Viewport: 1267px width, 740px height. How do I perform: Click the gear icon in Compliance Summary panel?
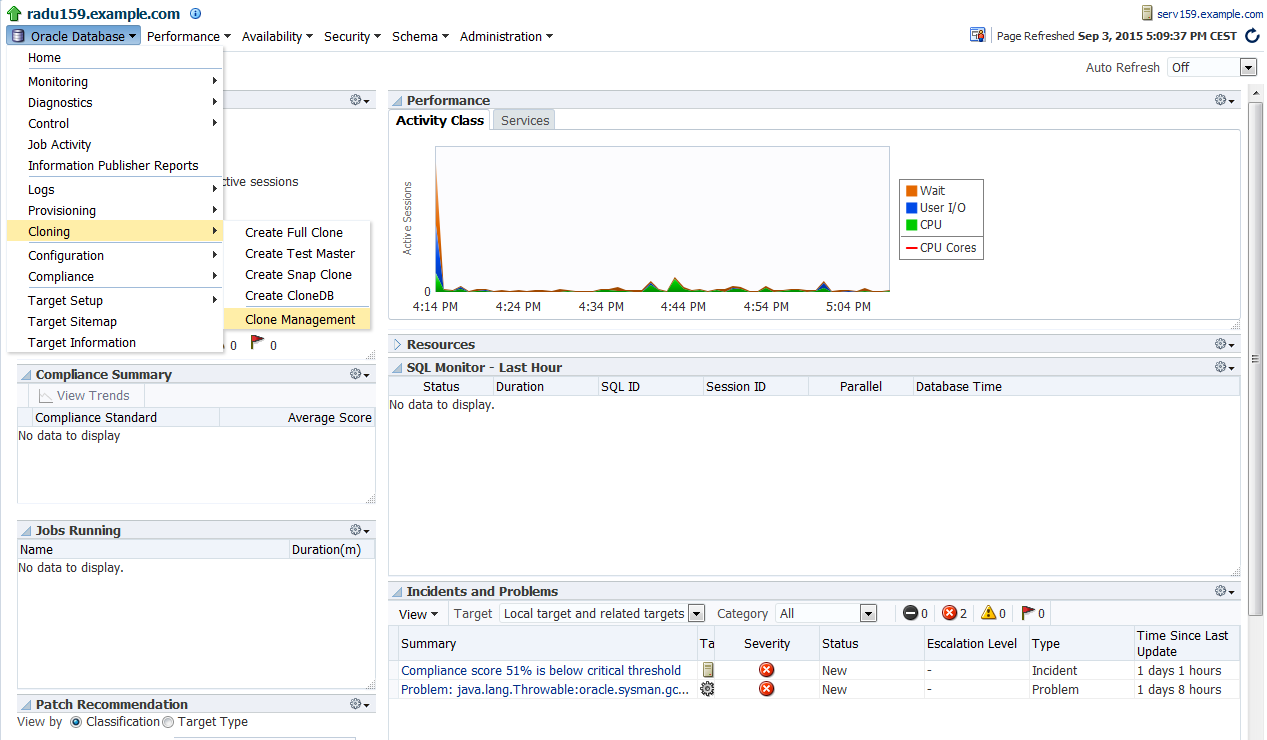click(x=359, y=374)
